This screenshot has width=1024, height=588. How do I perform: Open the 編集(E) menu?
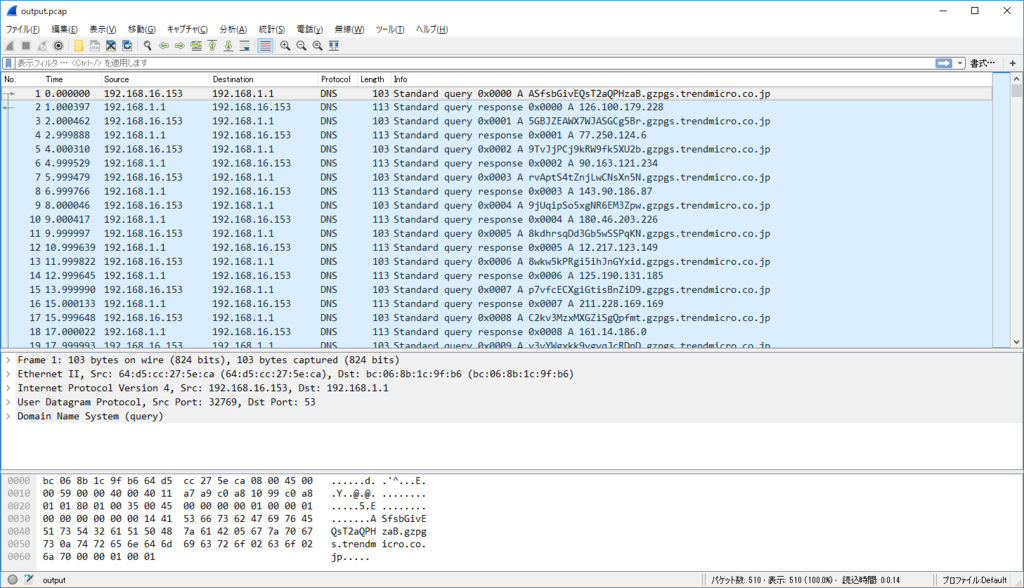[65, 29]
